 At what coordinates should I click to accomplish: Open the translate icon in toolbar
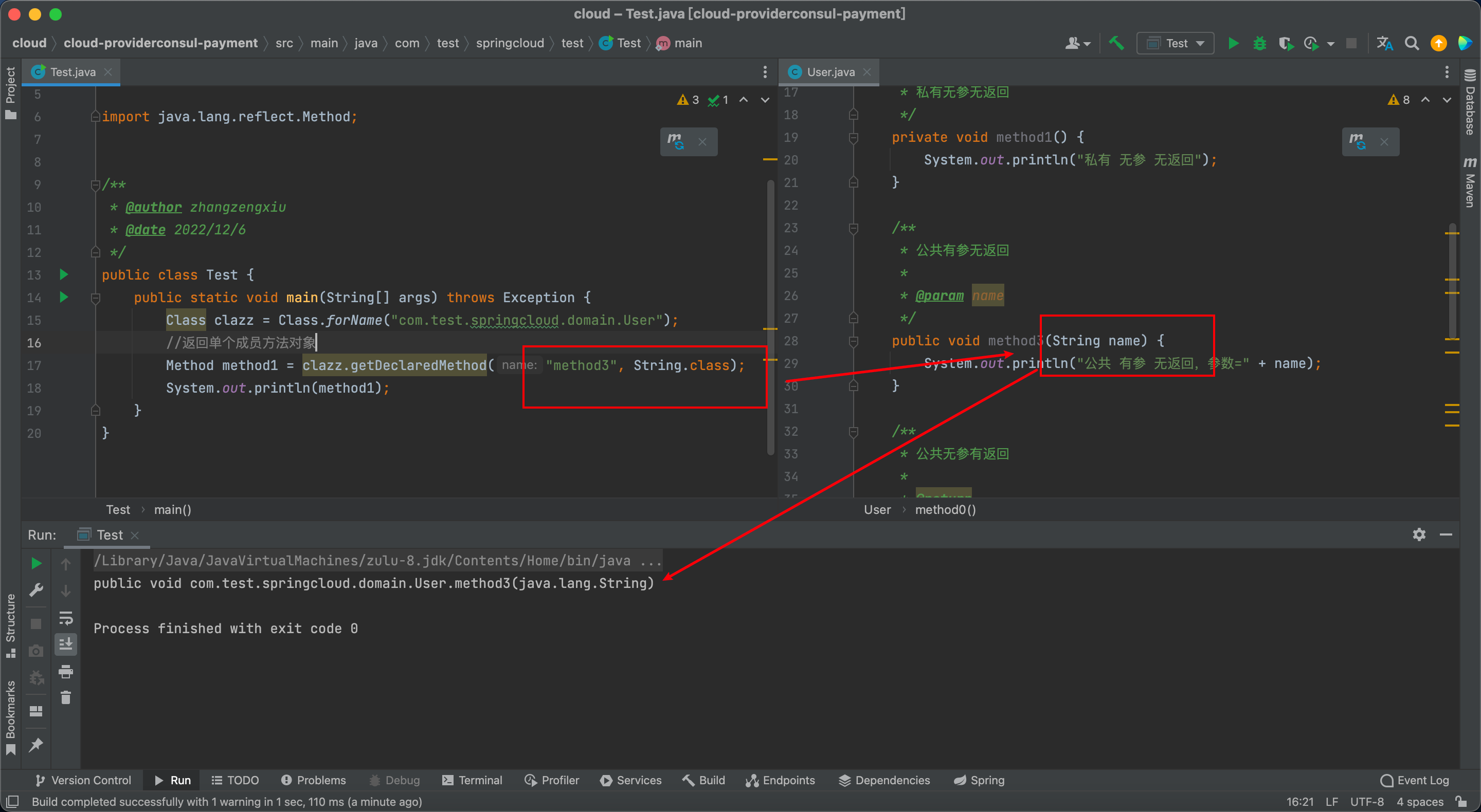tap(1384, 43)
